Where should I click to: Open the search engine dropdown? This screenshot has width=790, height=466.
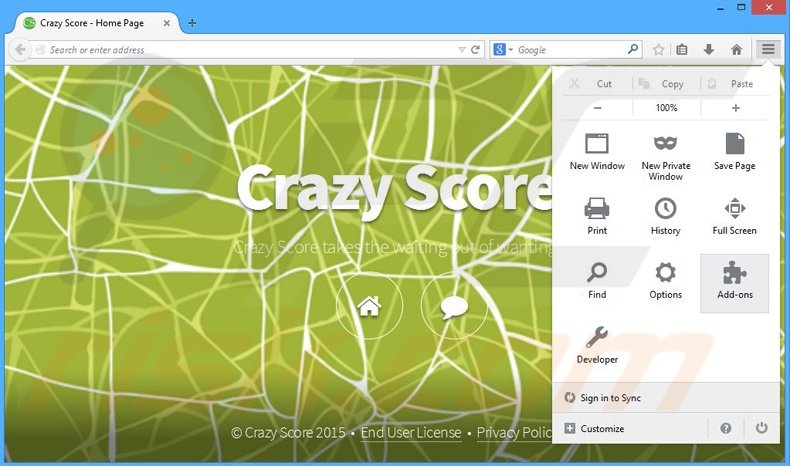(503, 49)
